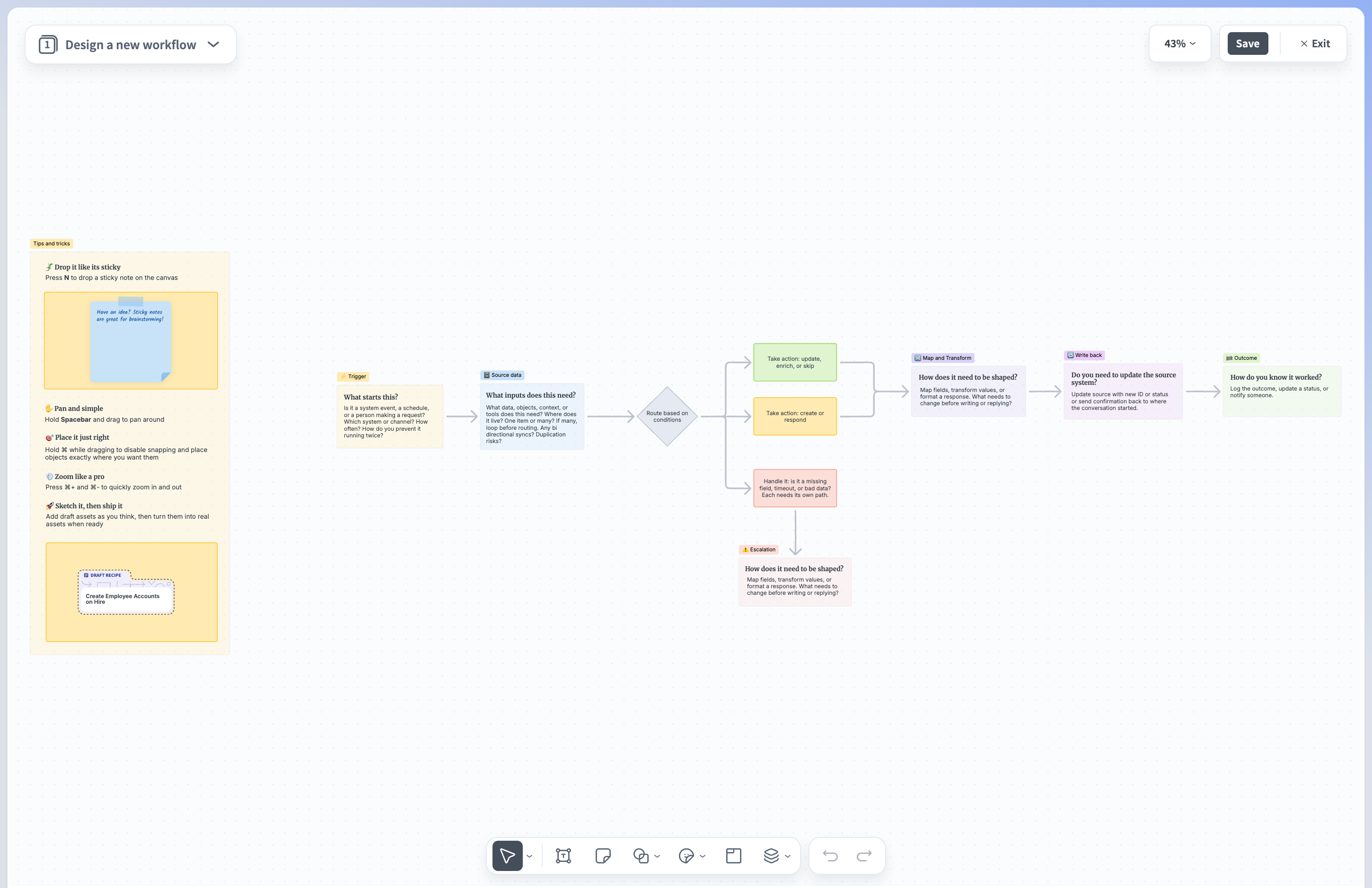Click the 'Drop it like its sticky' heading

(x=83, y=267)
